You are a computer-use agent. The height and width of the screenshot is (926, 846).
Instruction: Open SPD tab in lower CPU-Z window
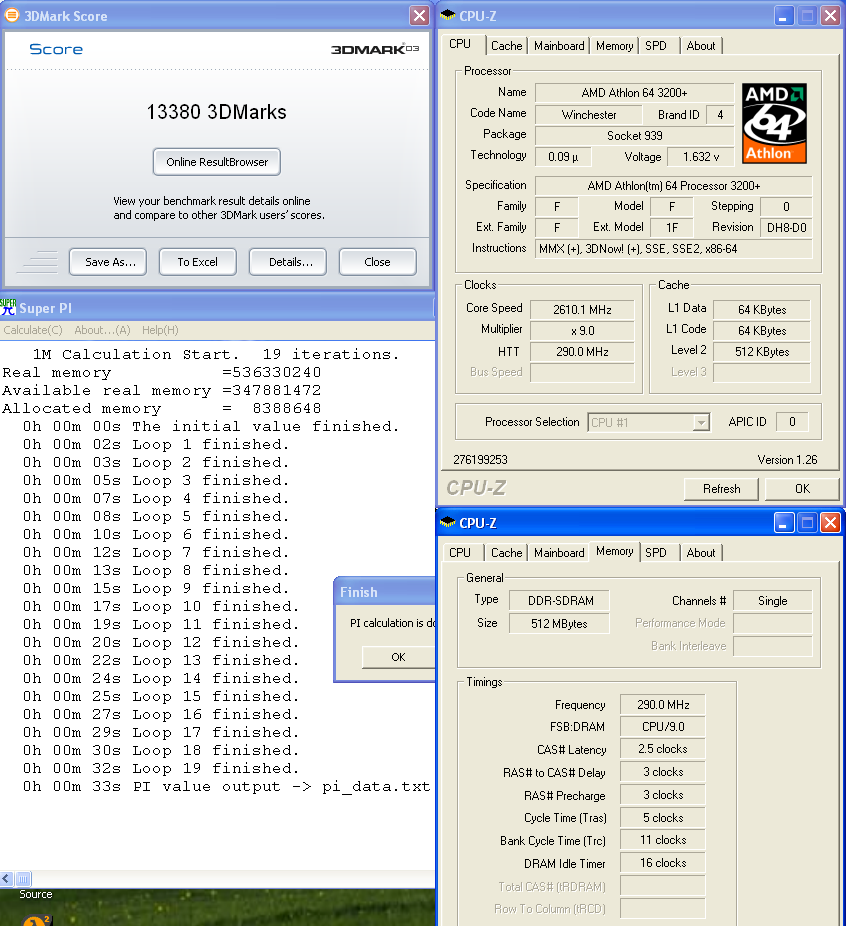[x=655, y=553]
